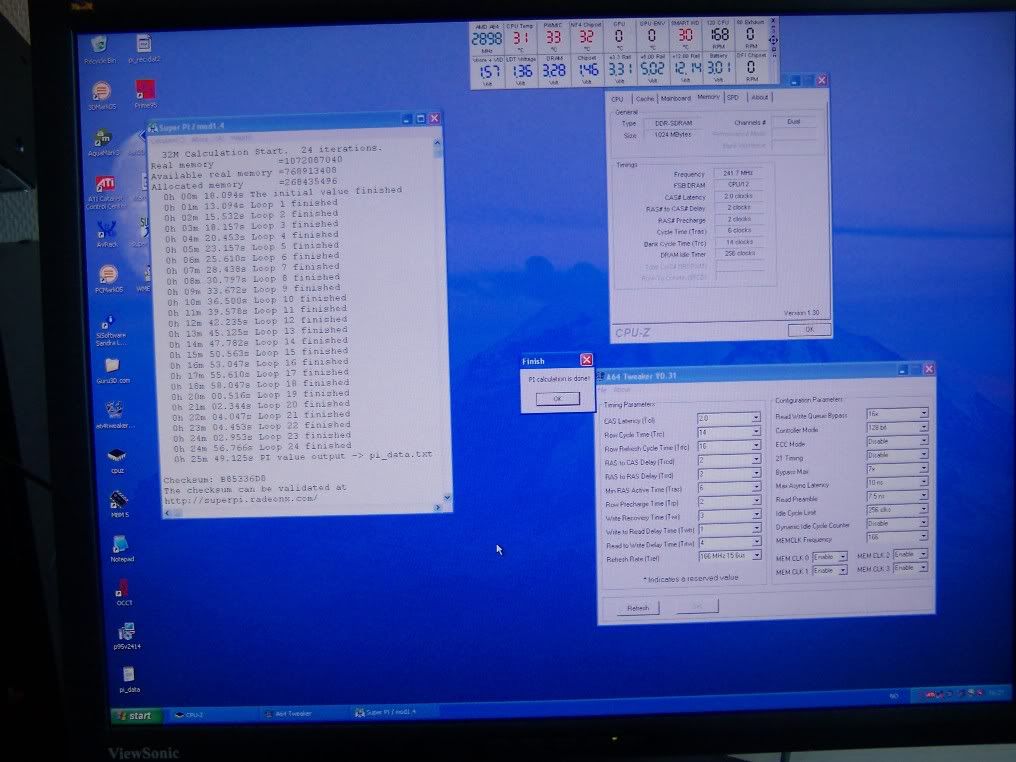The width and height of the screenshot is (1016, 762).
Task: Switch to the CPU tab in CPU-Z
Action: click(x=617, y=98)
